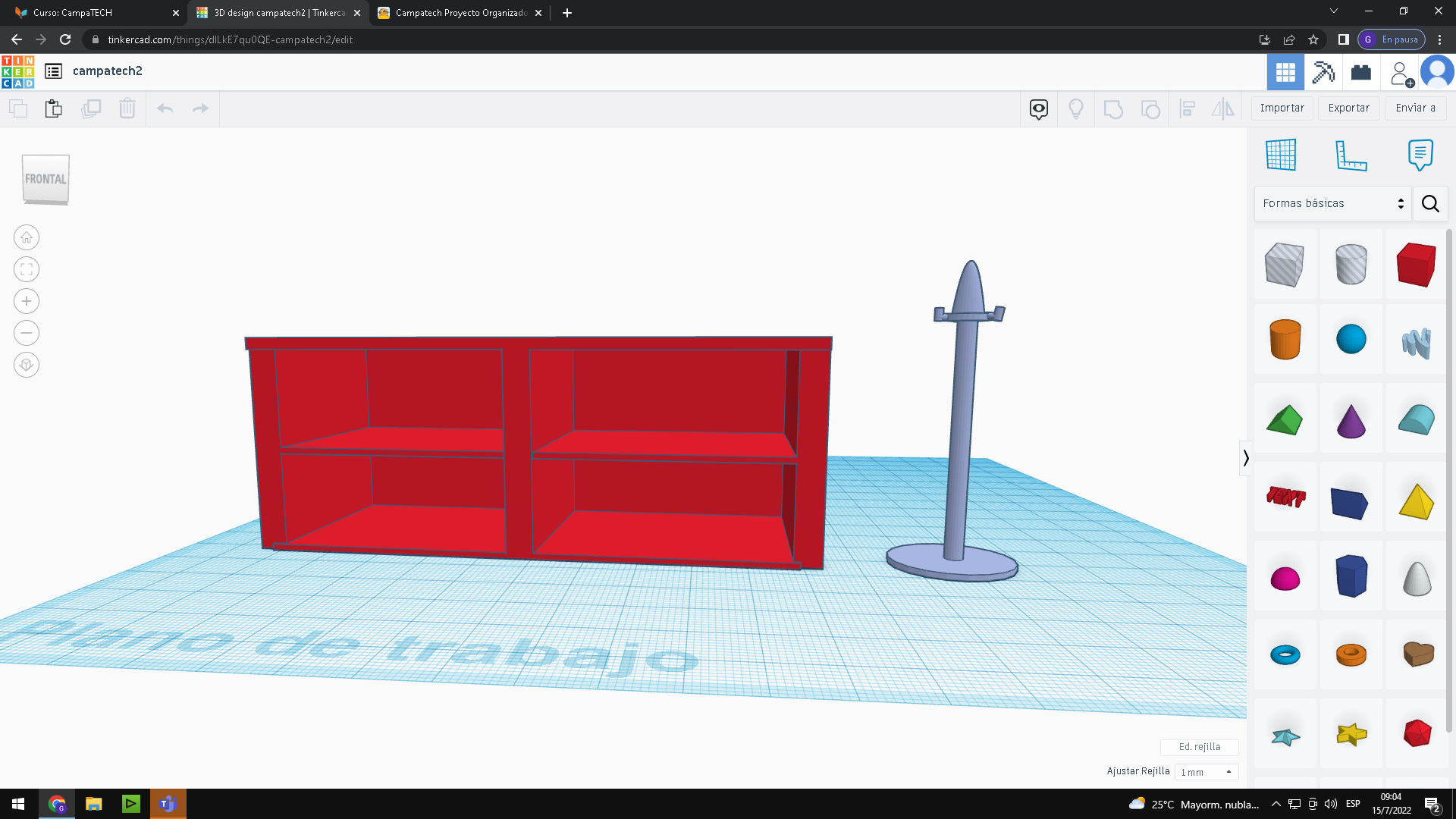
Task: Click the Exportar button
Action: 1348,108
